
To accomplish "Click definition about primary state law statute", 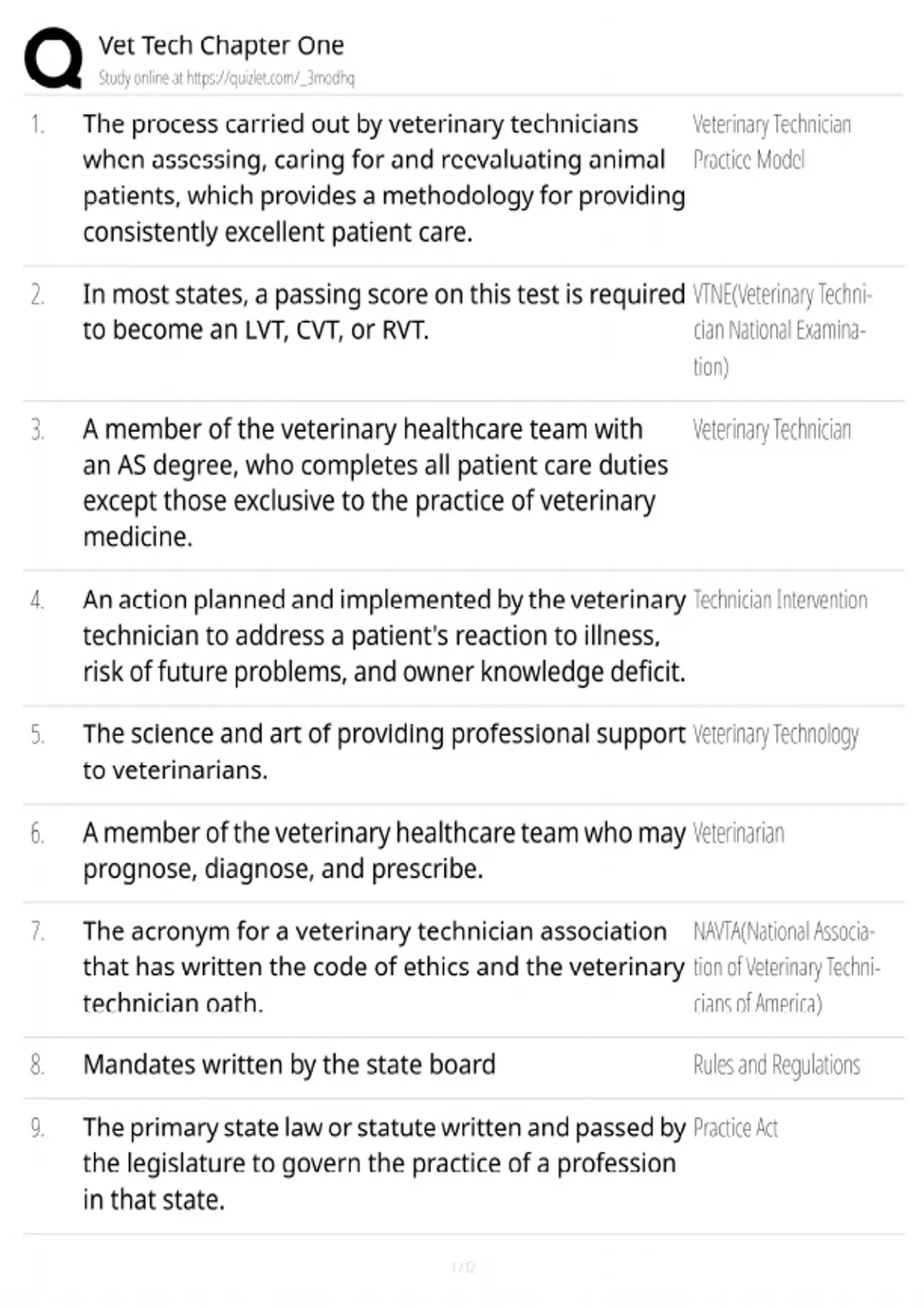I will click(x=383, y=1163).
